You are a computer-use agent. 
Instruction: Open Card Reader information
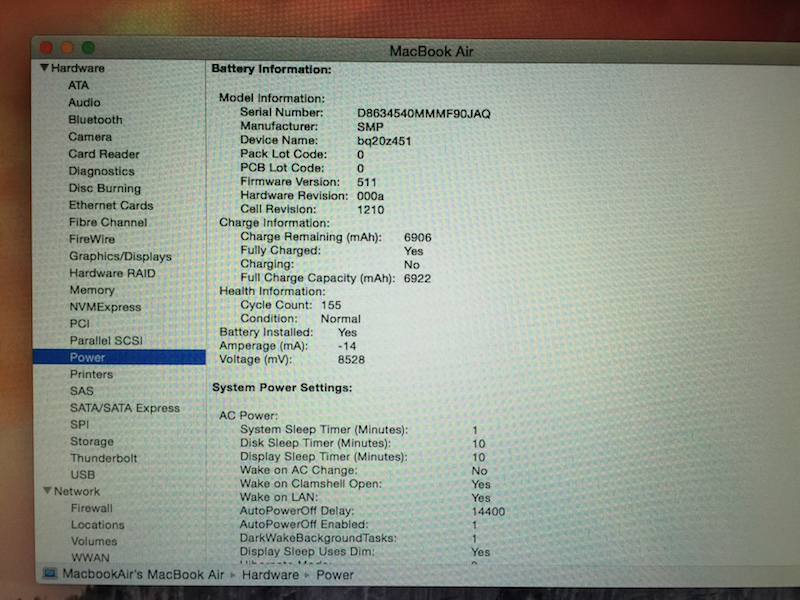[x=104, y=154]
